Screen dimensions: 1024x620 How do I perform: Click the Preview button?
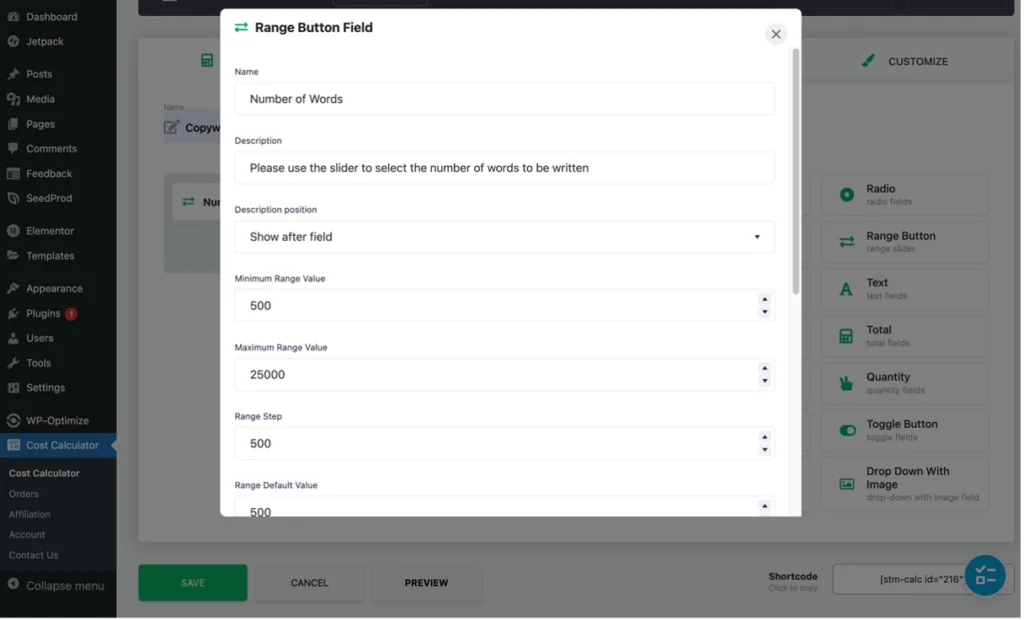426,583
